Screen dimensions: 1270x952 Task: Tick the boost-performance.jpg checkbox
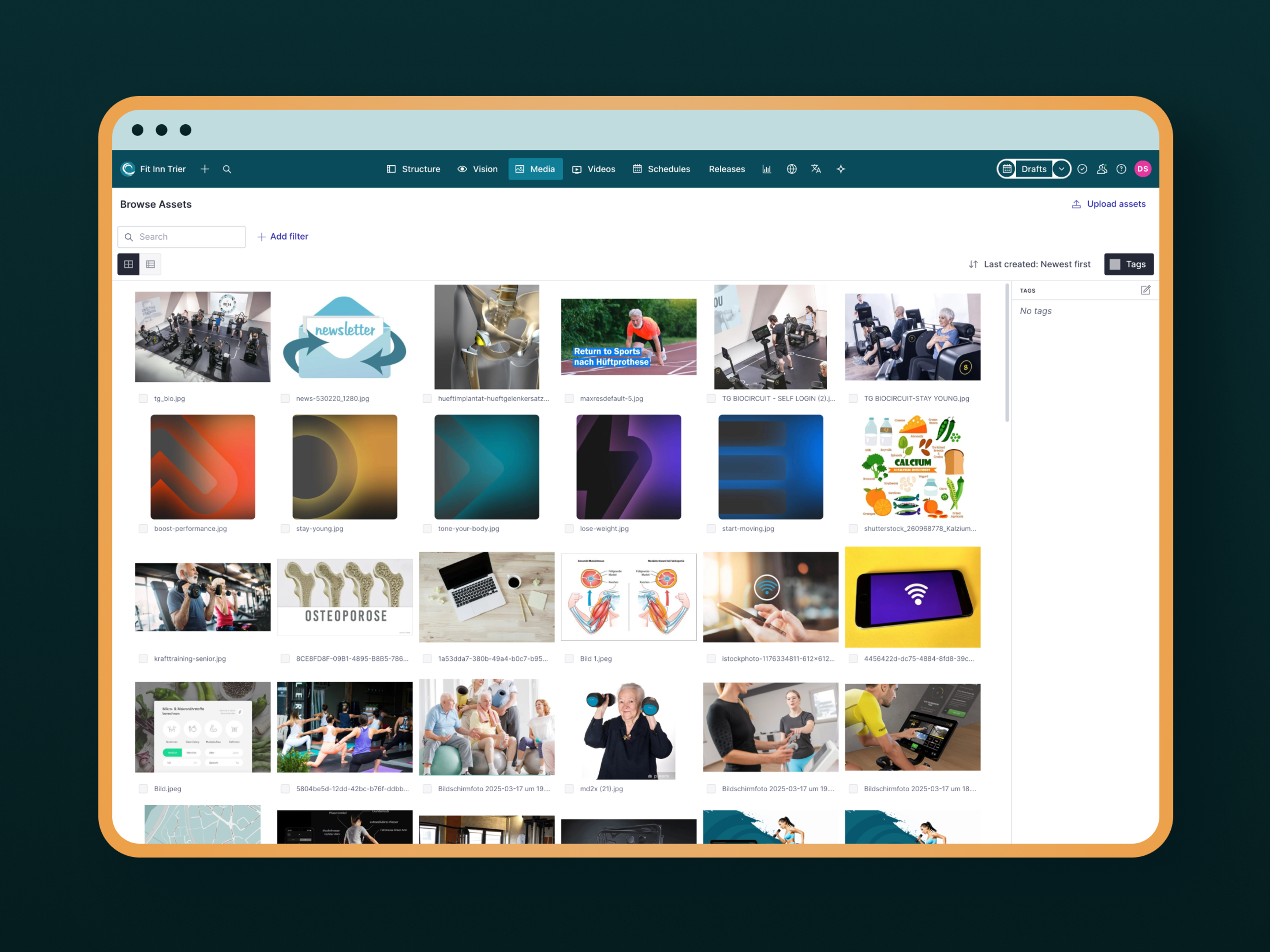[143, 529]
